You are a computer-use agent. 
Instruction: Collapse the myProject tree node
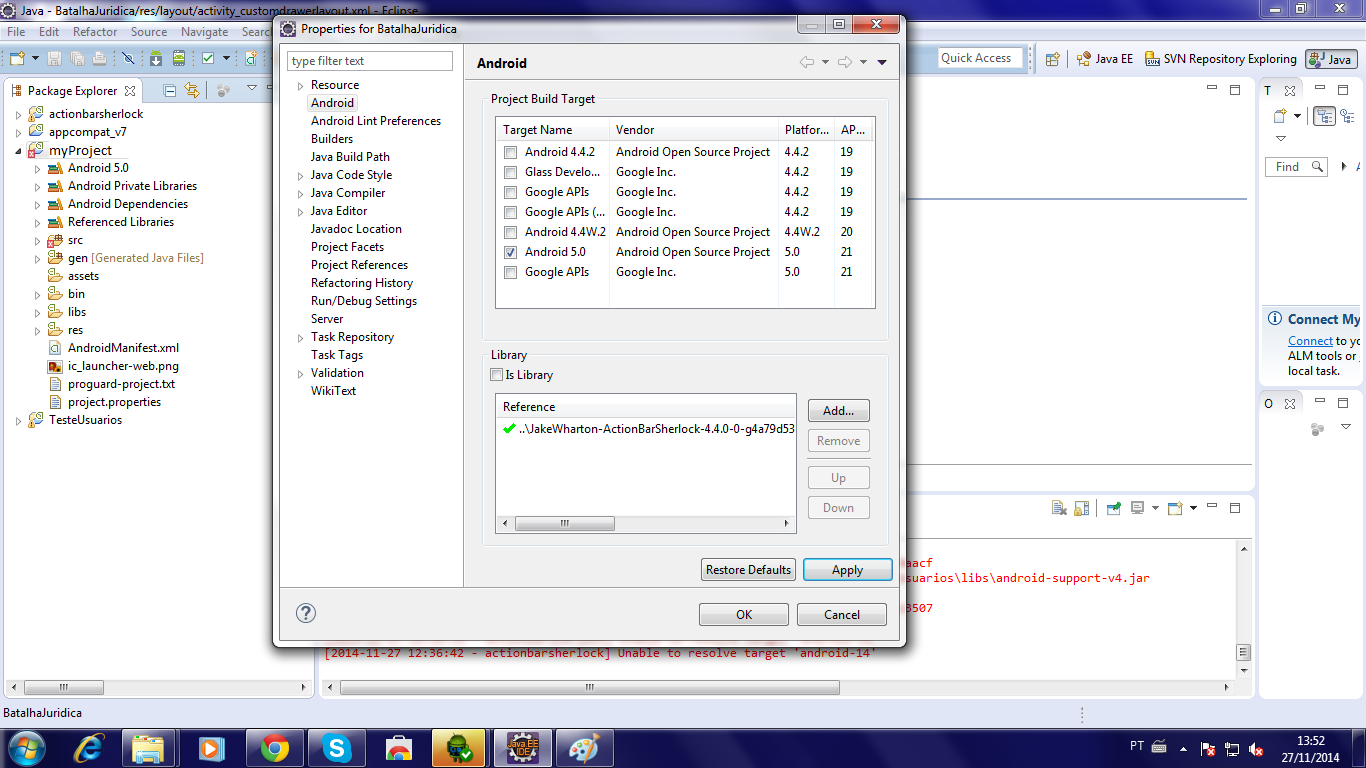(18, 151)
